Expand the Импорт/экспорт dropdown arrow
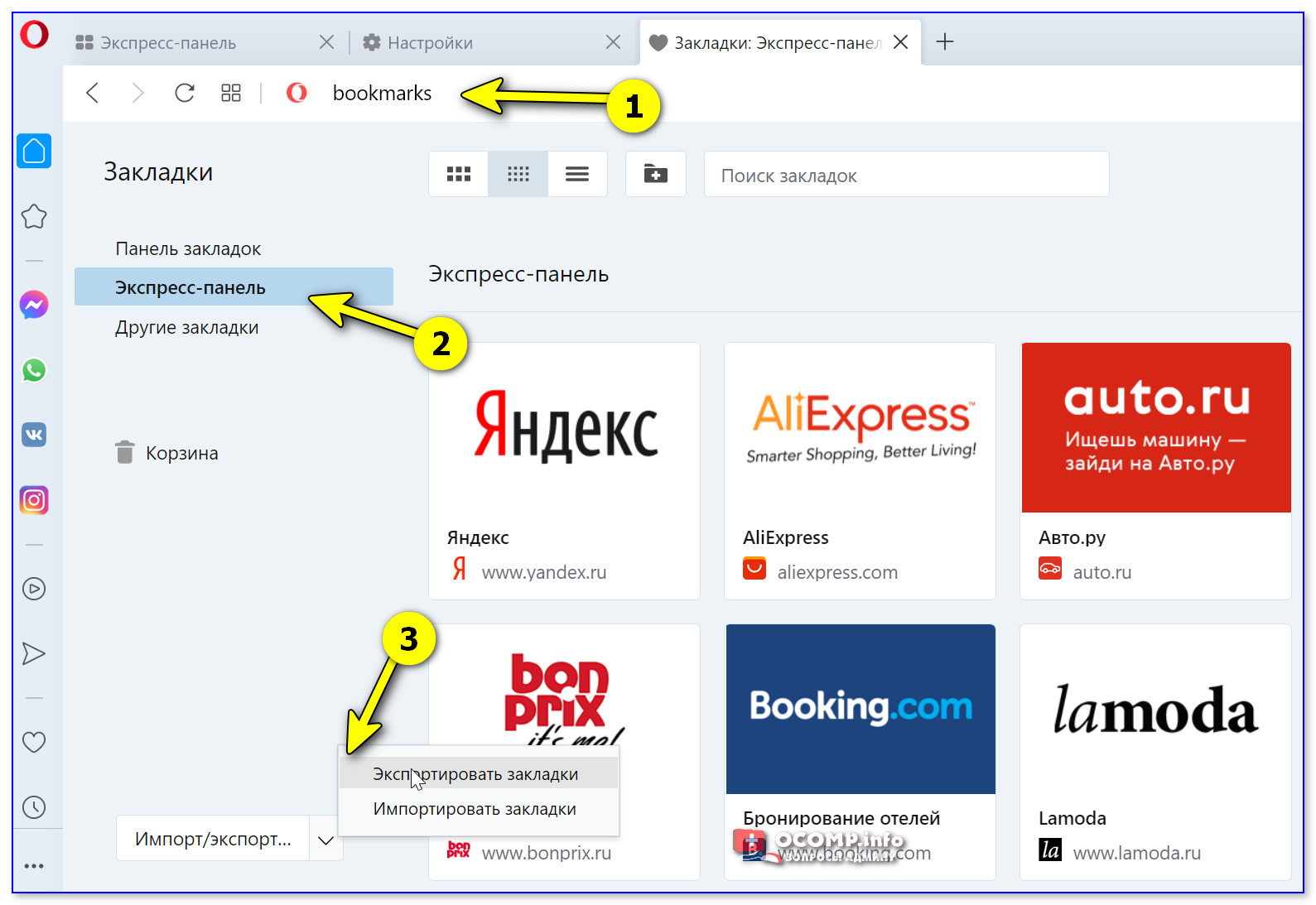The width and height of the screenshot is (1316, 905). click(x=326, y=840)
